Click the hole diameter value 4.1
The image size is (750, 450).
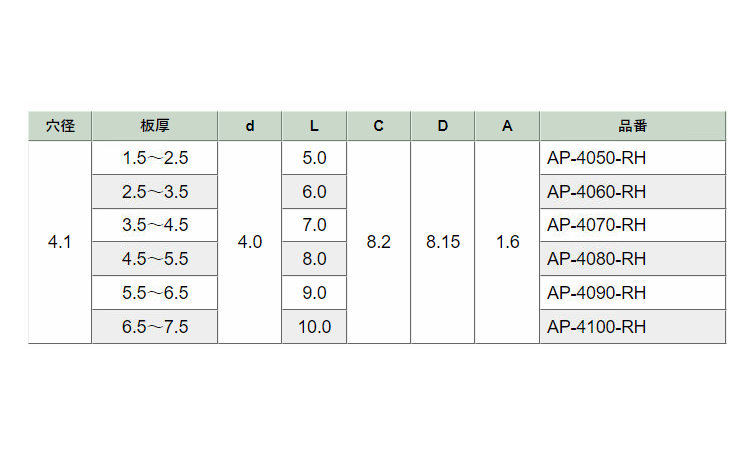coord(60,242)
